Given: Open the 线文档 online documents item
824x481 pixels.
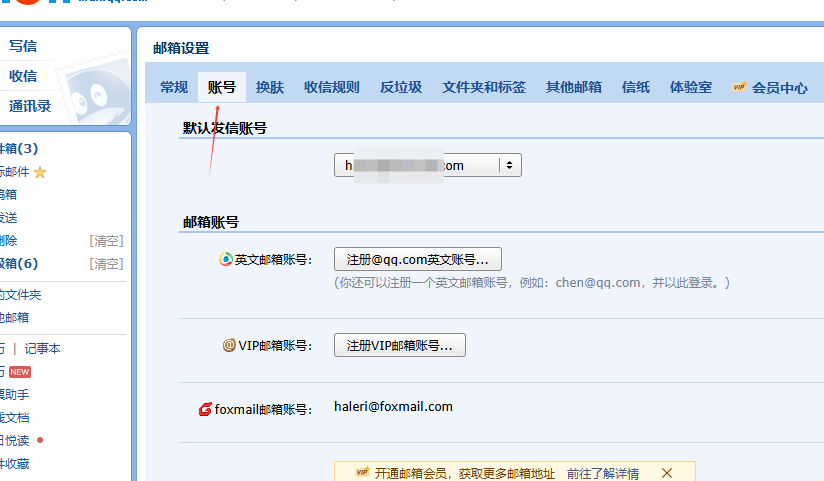Looking at the screenshot, I should (x=14, y=418).
